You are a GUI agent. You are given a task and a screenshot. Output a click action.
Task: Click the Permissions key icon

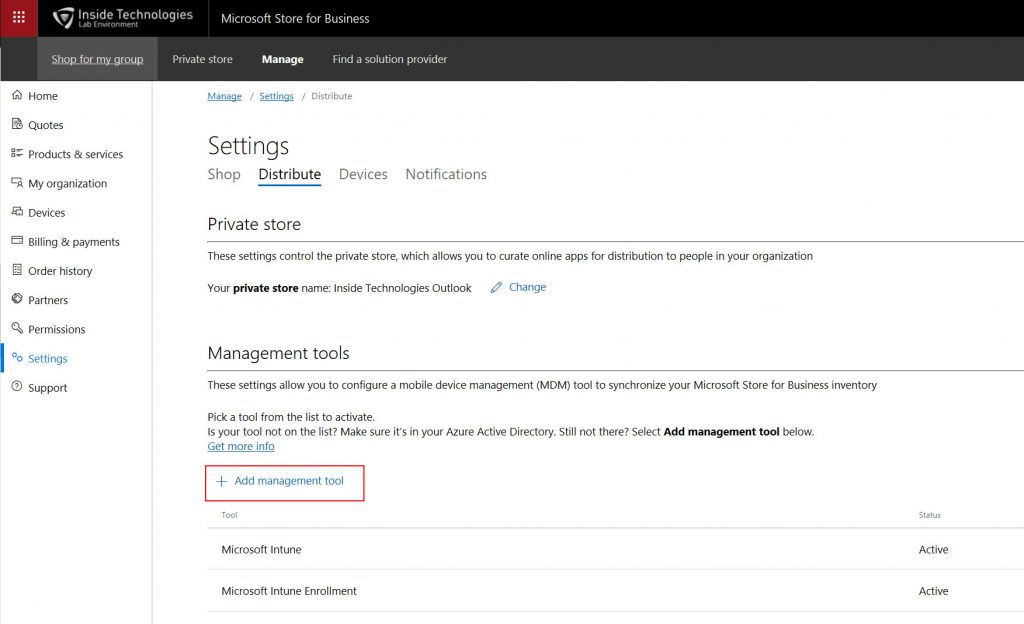click(x=17, y=328)
